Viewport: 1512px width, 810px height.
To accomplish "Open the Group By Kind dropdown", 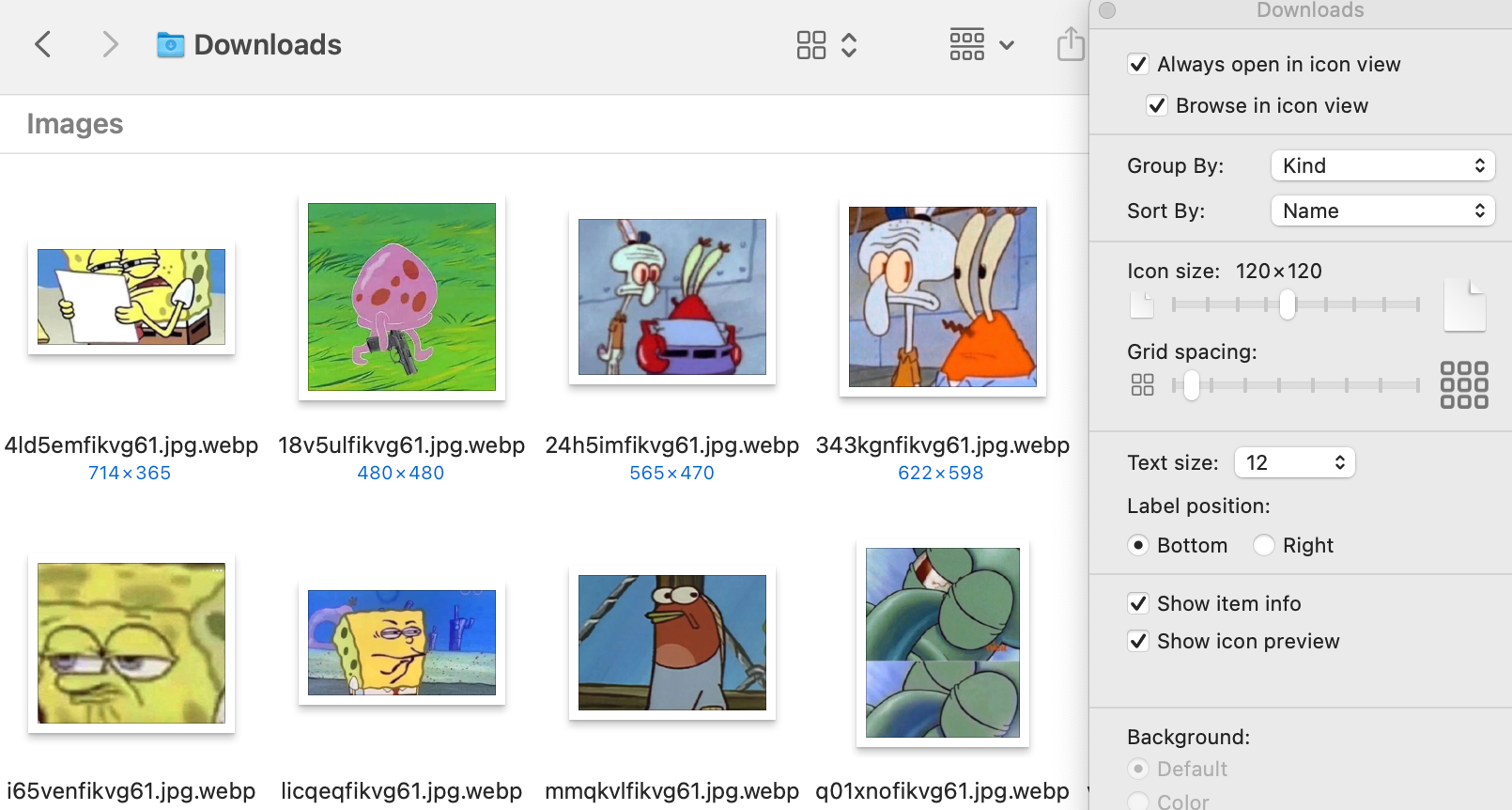I will pyautogui.click(x=1382, y=165).
